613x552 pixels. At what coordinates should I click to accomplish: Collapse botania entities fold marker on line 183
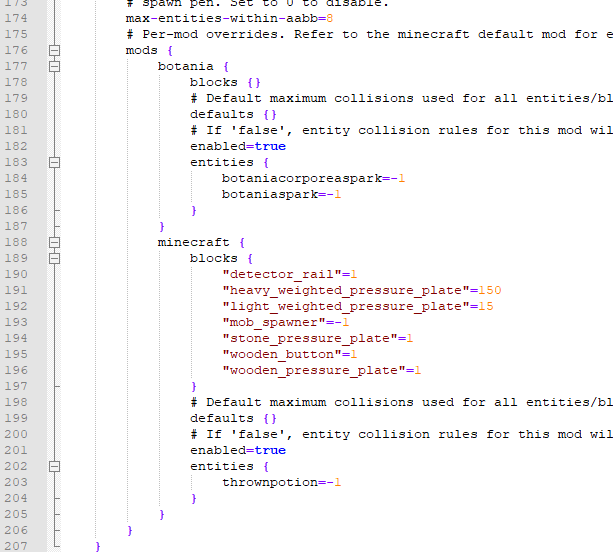[54, 162]
